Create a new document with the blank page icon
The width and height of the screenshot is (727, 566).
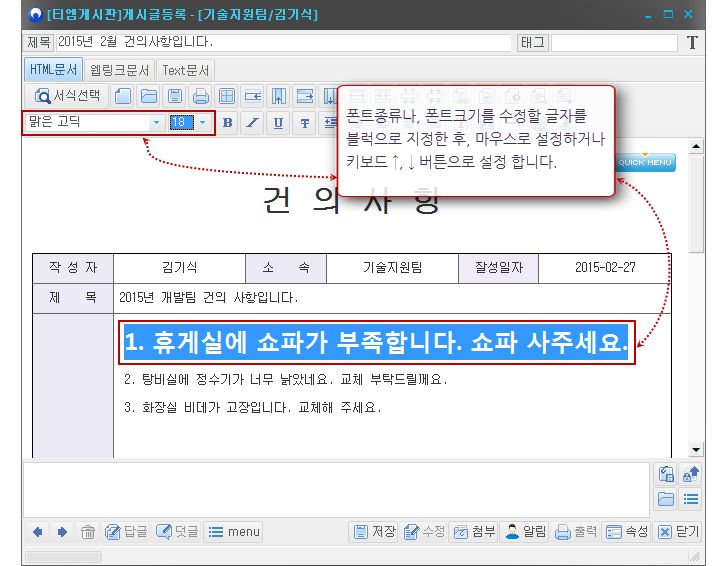click(123, 96)
